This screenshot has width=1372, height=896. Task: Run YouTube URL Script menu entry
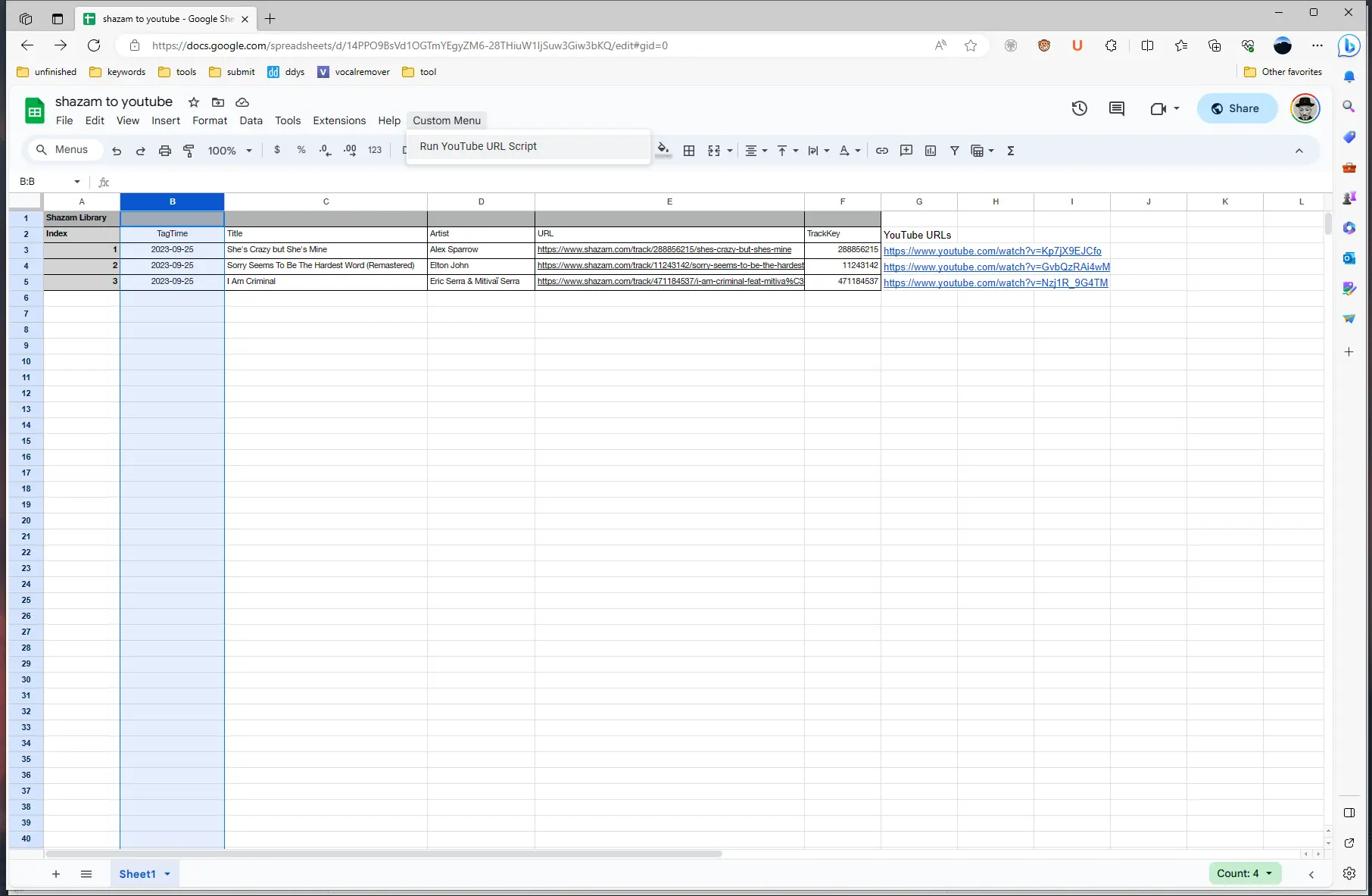tap(478, 146)
